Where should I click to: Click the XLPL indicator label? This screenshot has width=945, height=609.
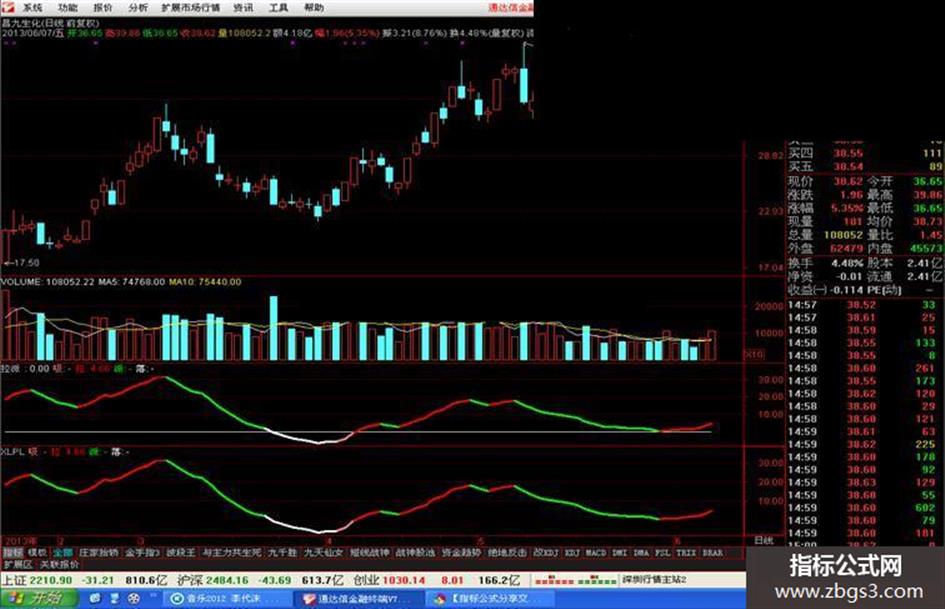pyautogui.click(x=11, y=451)
